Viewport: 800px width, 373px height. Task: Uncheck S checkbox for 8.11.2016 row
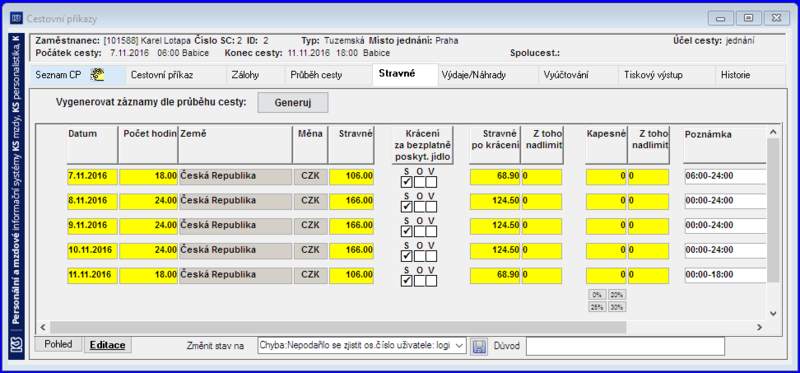coord(407,207)
